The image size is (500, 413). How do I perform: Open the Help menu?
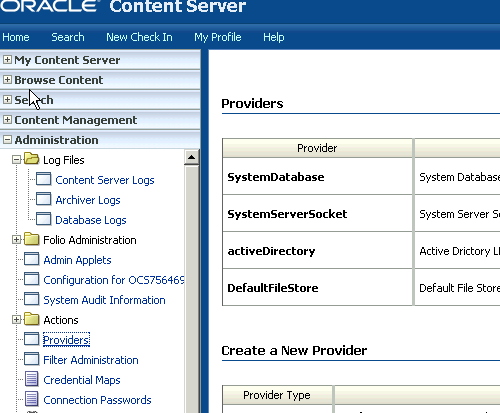pos(274,37)
